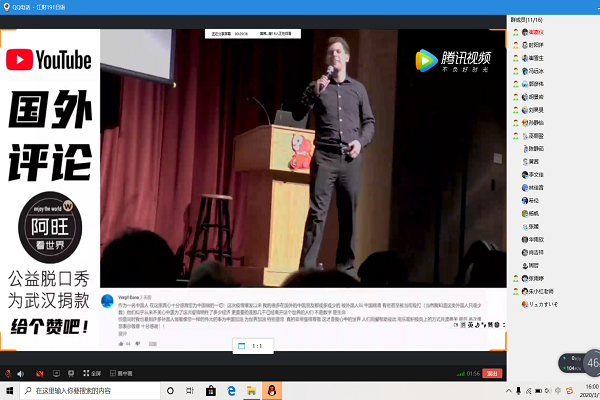
Task: Click the network speed monitor widget
Action: 579,363
